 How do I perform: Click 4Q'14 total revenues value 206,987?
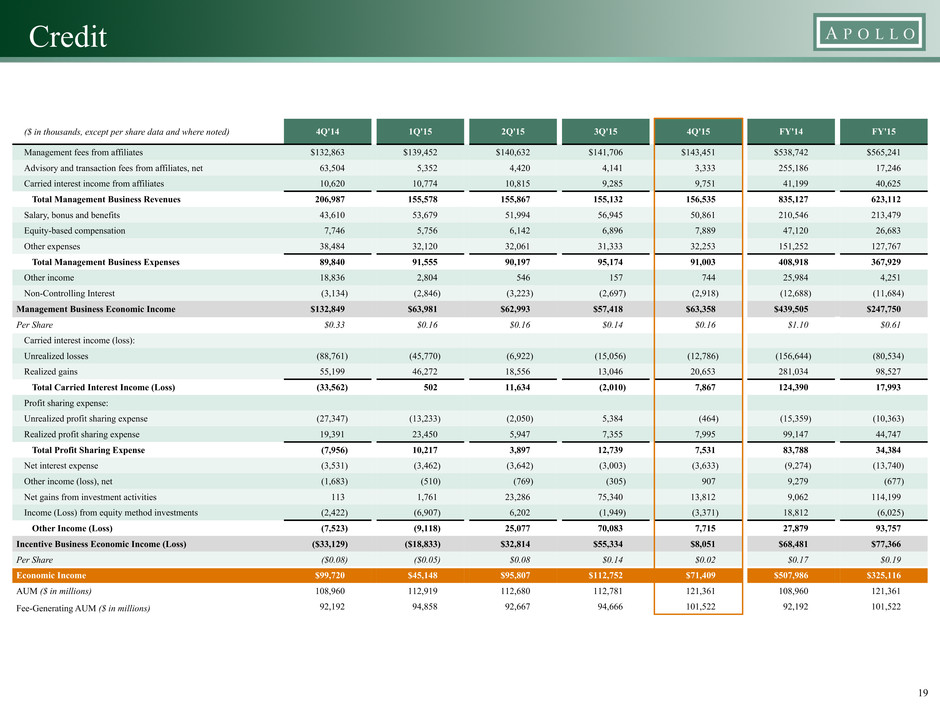[330, 200]
